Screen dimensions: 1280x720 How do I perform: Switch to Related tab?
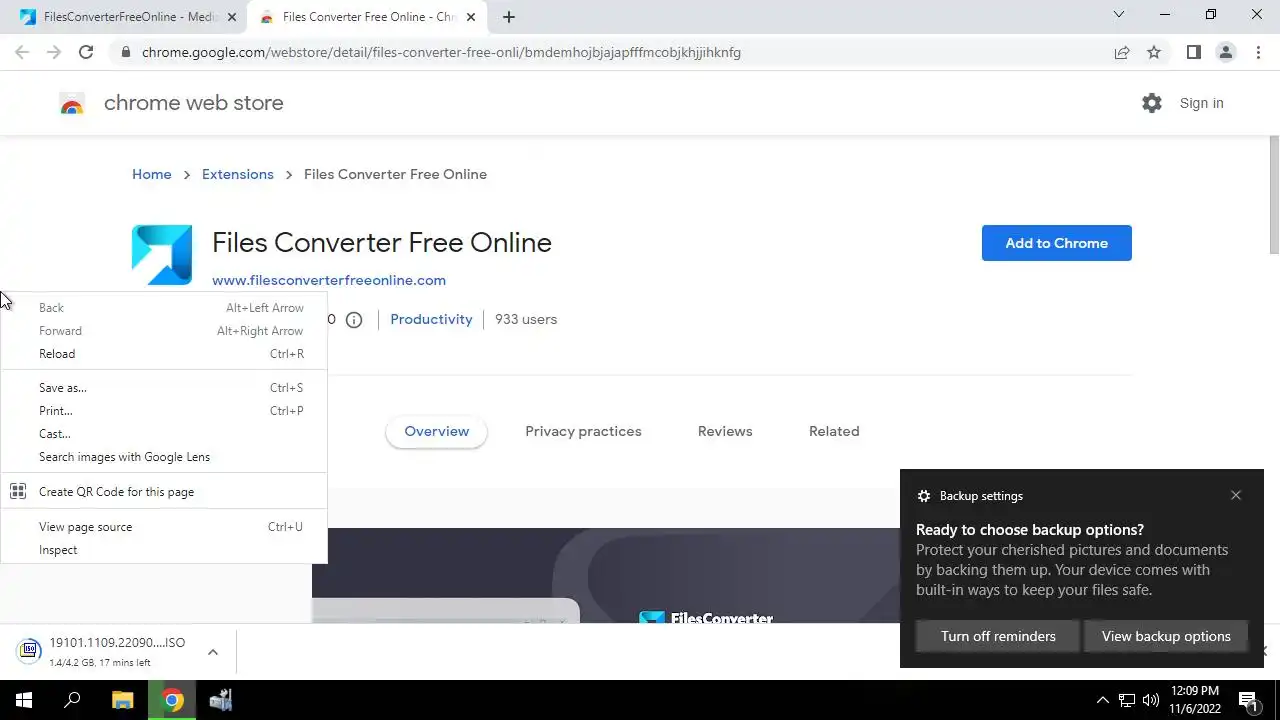[x=834, y=431]
